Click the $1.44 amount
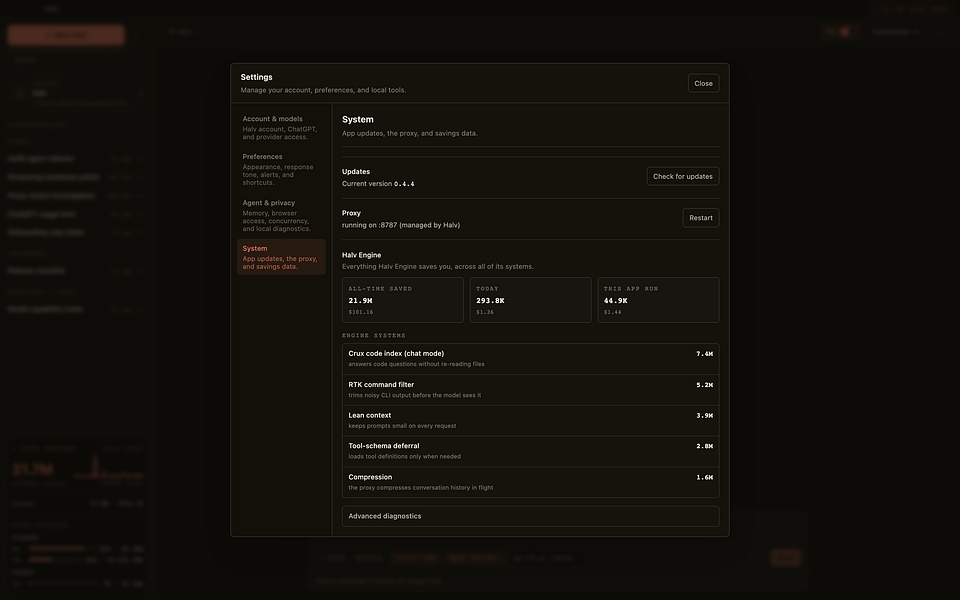The width and height of the screenshot is (960, 600). click(612, 312)
